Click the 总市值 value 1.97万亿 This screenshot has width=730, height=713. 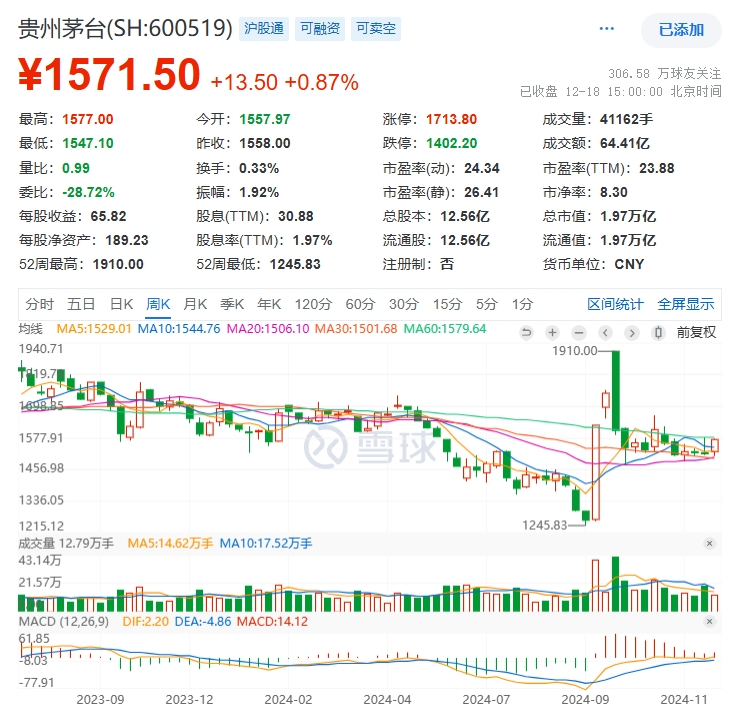click(x=628, y=216)
